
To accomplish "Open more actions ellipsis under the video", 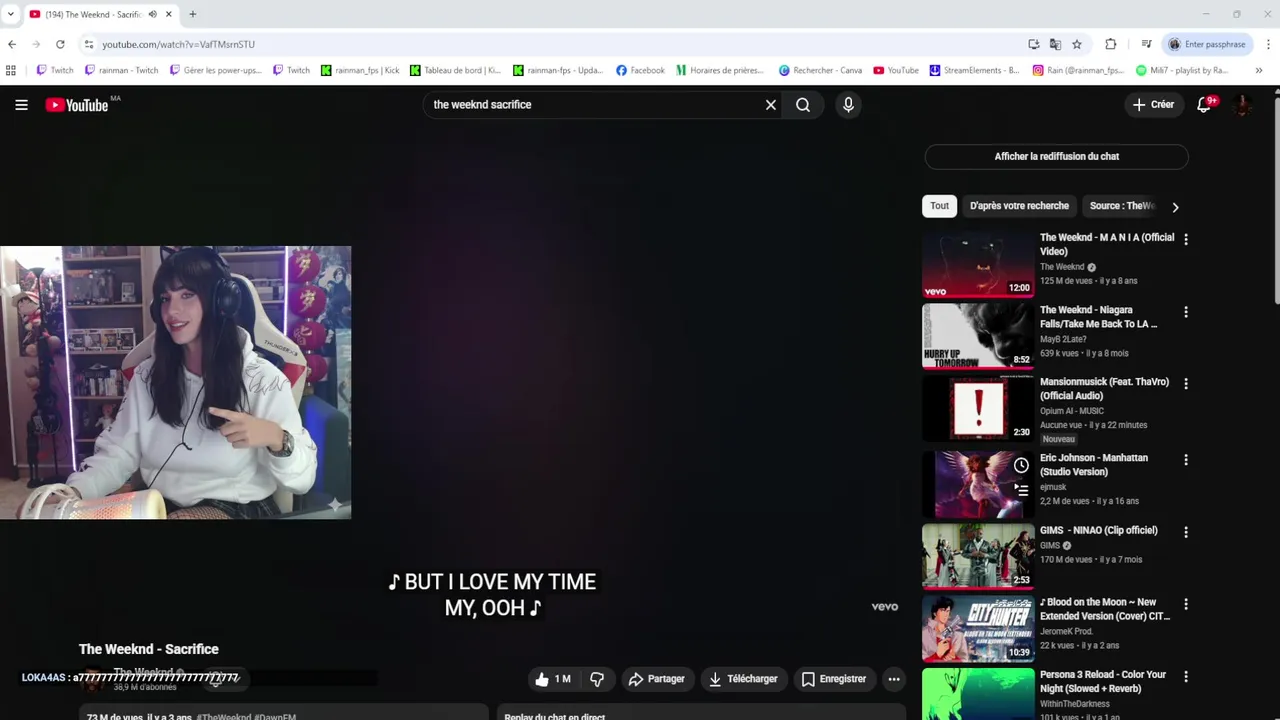I will (x=894, y=679).
